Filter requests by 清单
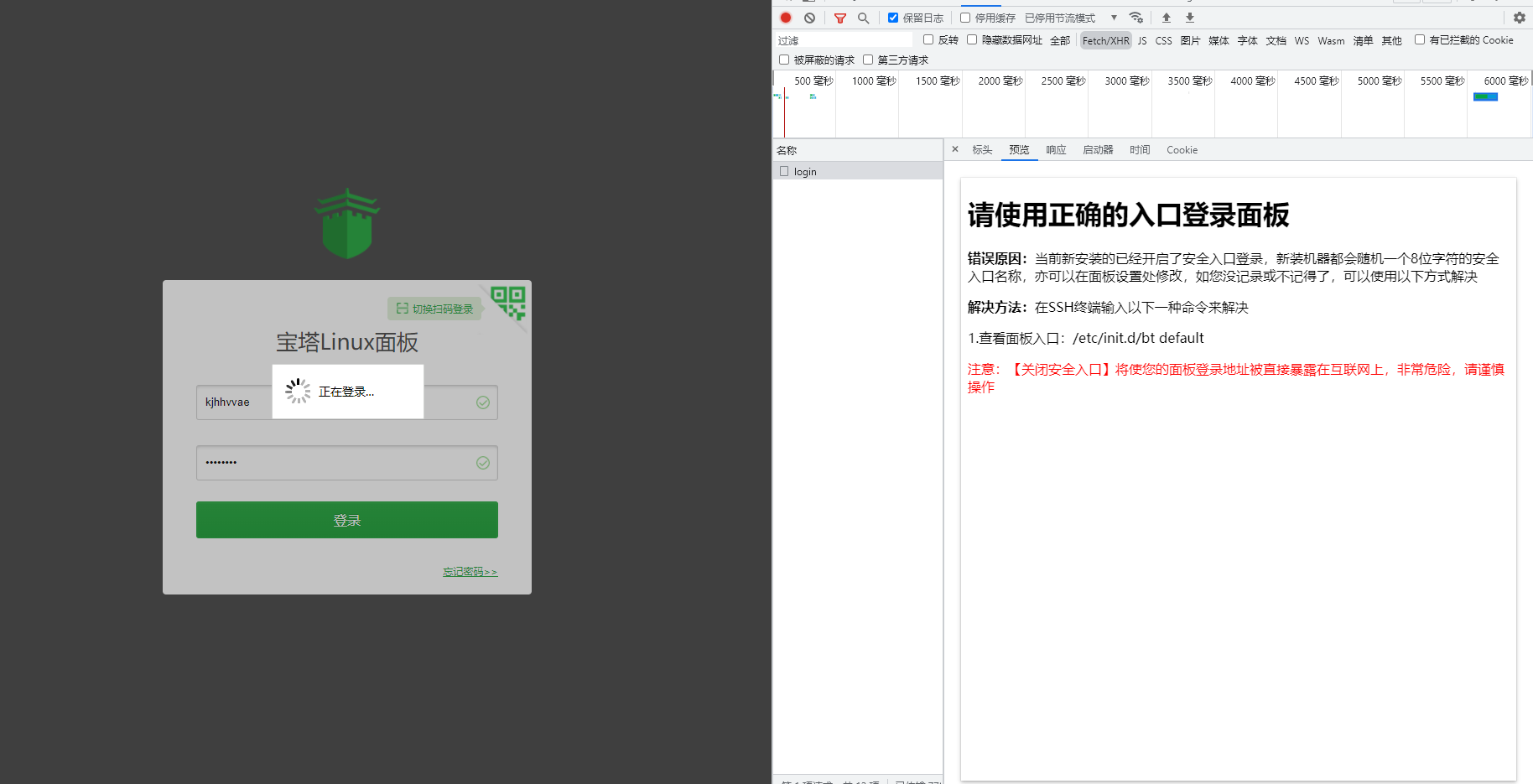 click(x=1363, y=40)
